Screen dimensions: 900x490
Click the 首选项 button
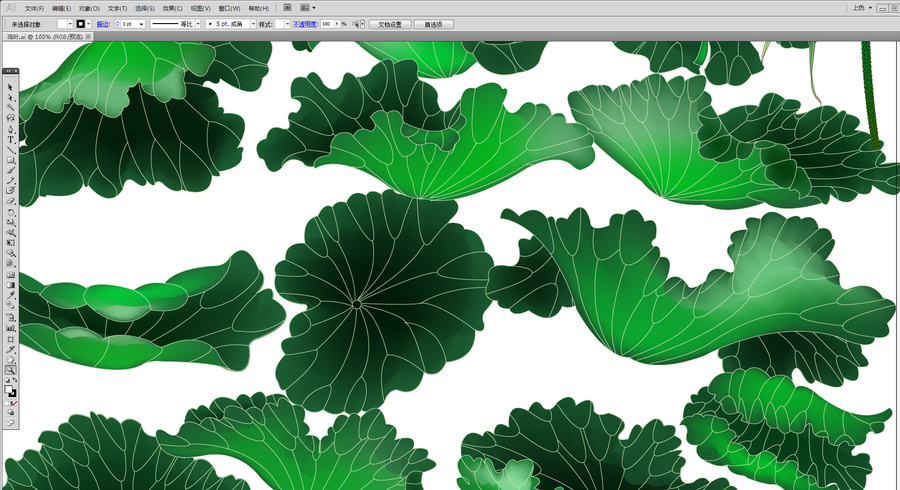(x=433, y=24)
